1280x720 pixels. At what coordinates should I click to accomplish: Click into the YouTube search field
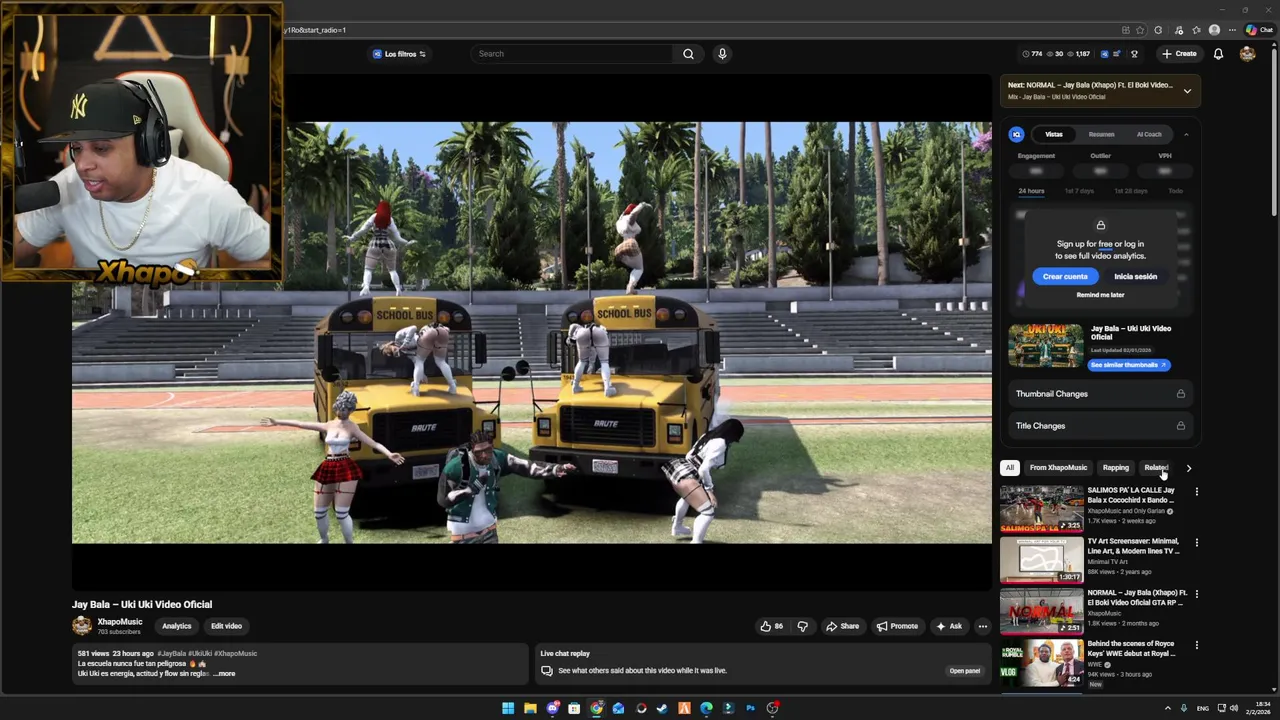coord(573,54)
